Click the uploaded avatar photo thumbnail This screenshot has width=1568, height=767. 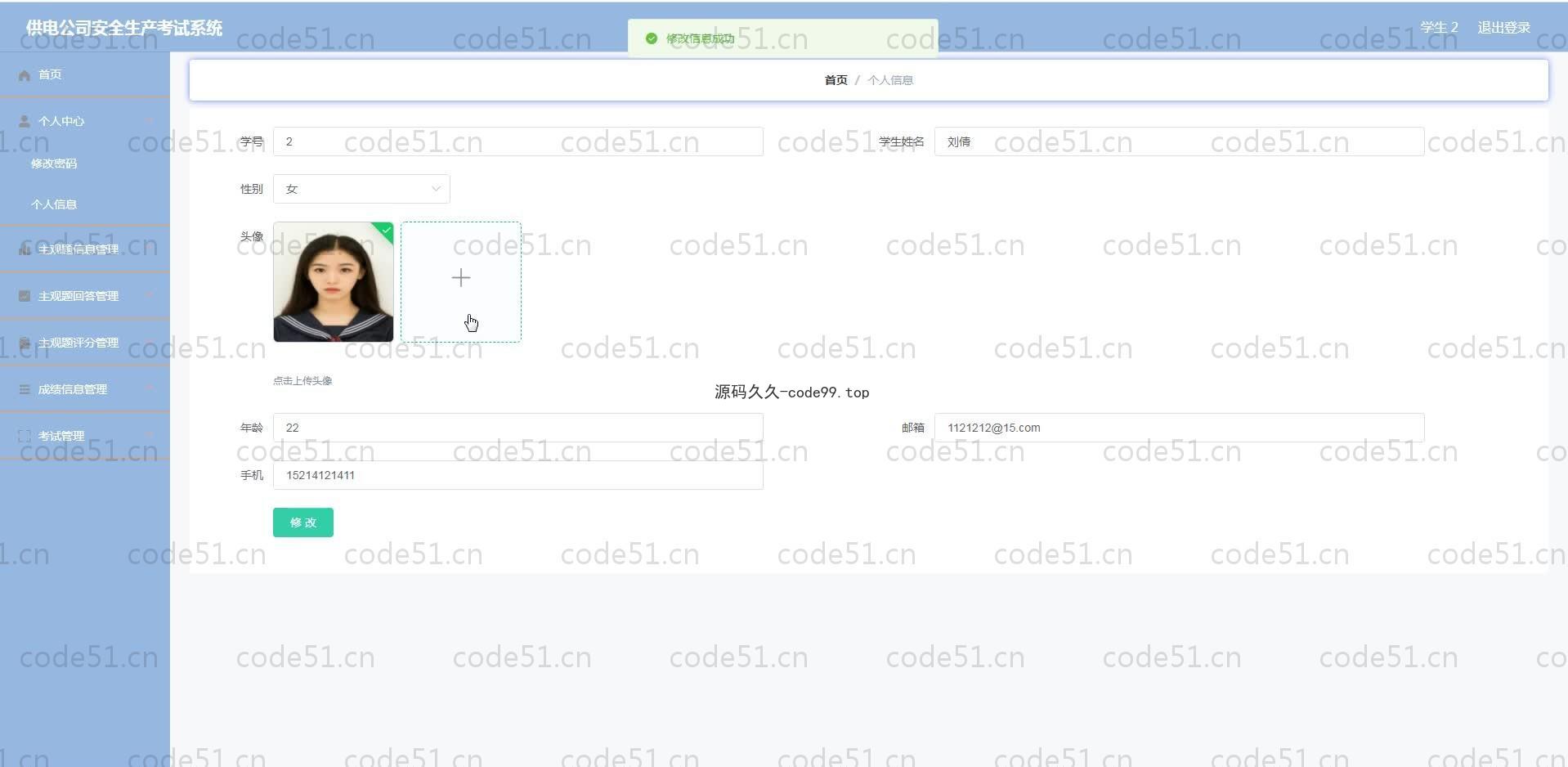coord(334,282)
